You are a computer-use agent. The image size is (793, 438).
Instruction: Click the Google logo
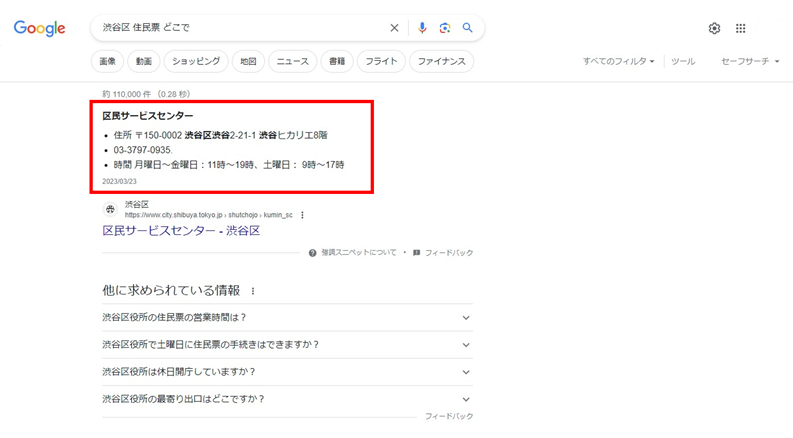pos(39,28)
